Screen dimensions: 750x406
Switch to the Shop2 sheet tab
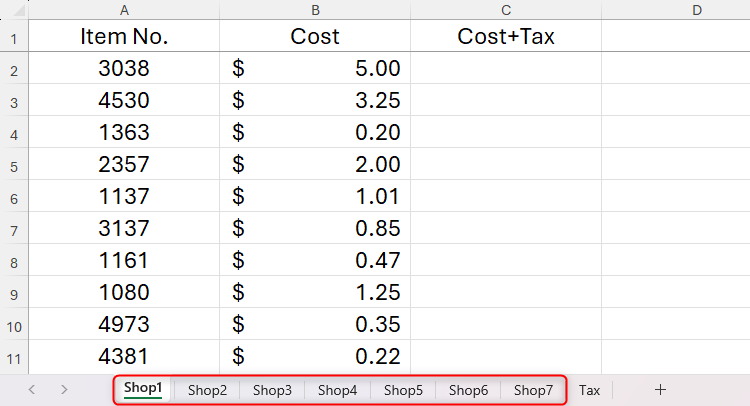point(207,390)
